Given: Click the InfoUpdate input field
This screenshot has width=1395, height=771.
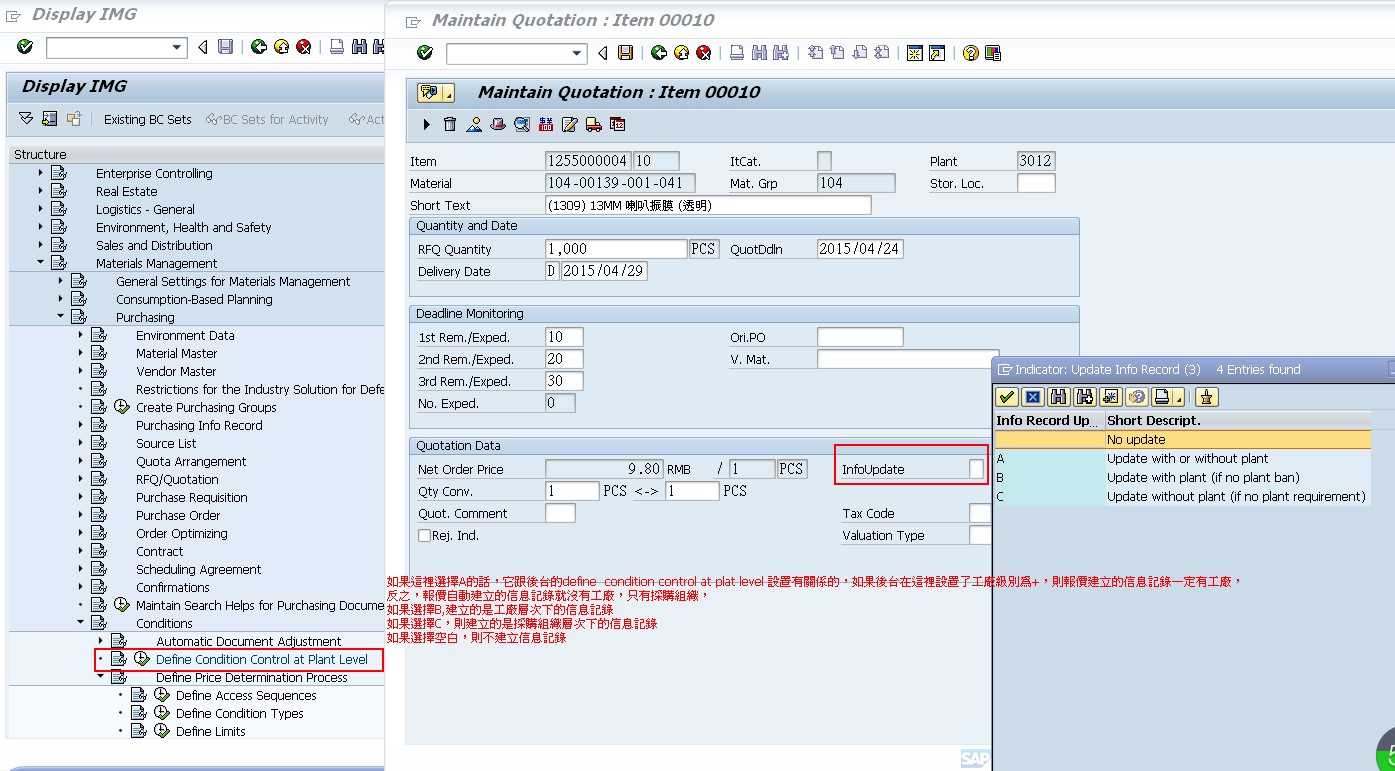Looking at the screenshot, I should pos(976,469).
